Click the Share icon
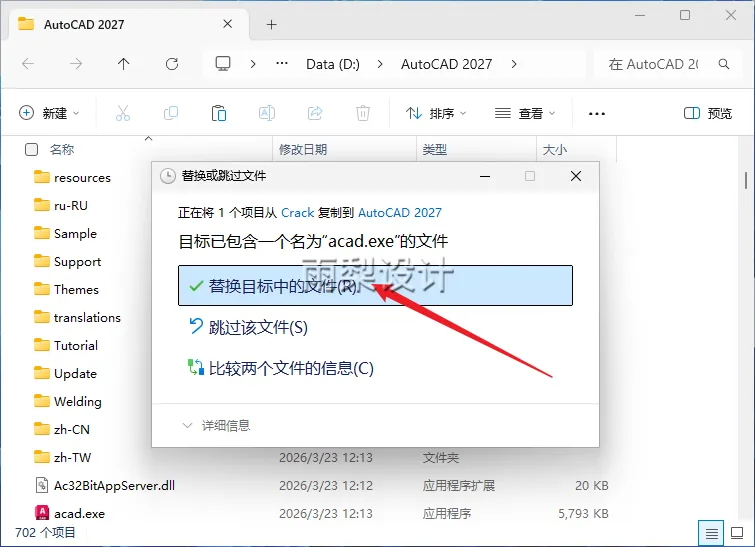Image resolution: width=755 pixels, height=547 pixels. pyautogui.click(x=315, y=114)
